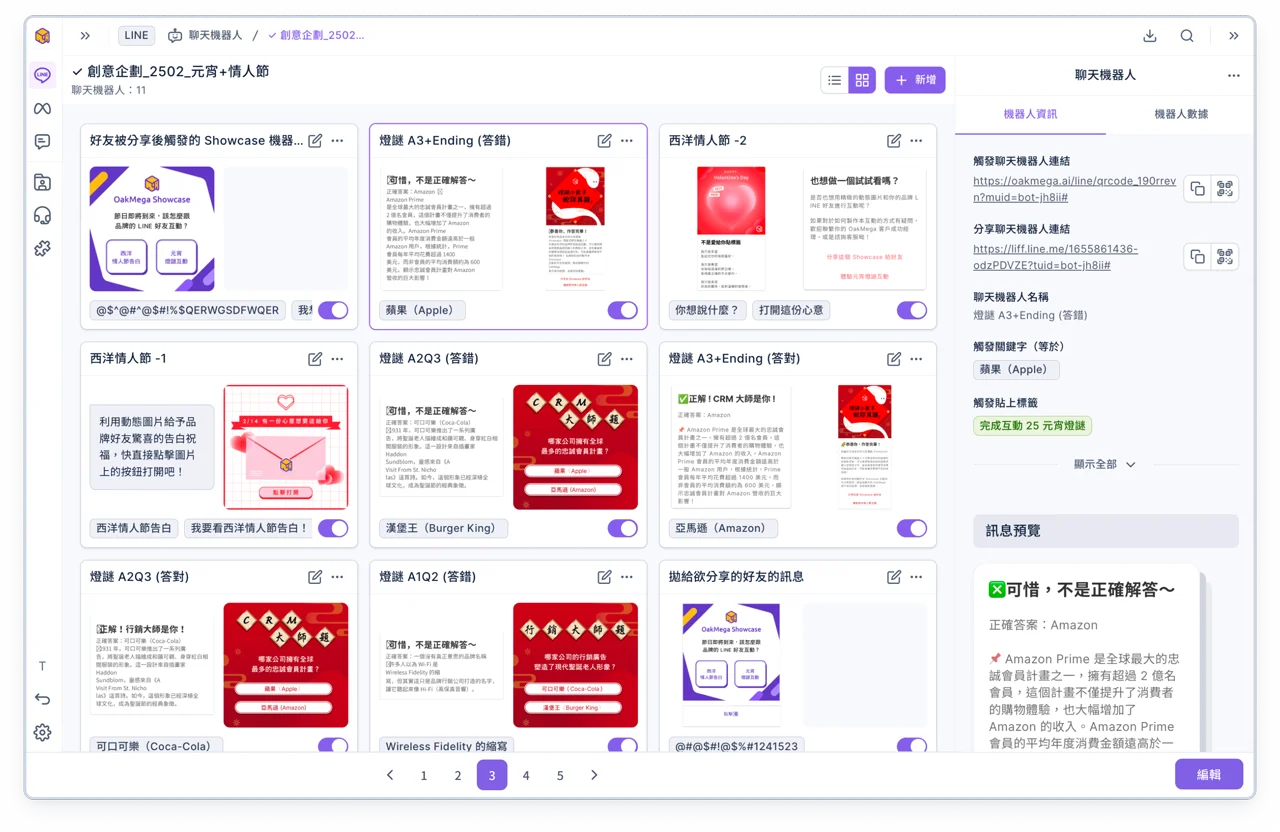Open 創意企劃_2502 breadcrumb item

click(x=316, y=36)
